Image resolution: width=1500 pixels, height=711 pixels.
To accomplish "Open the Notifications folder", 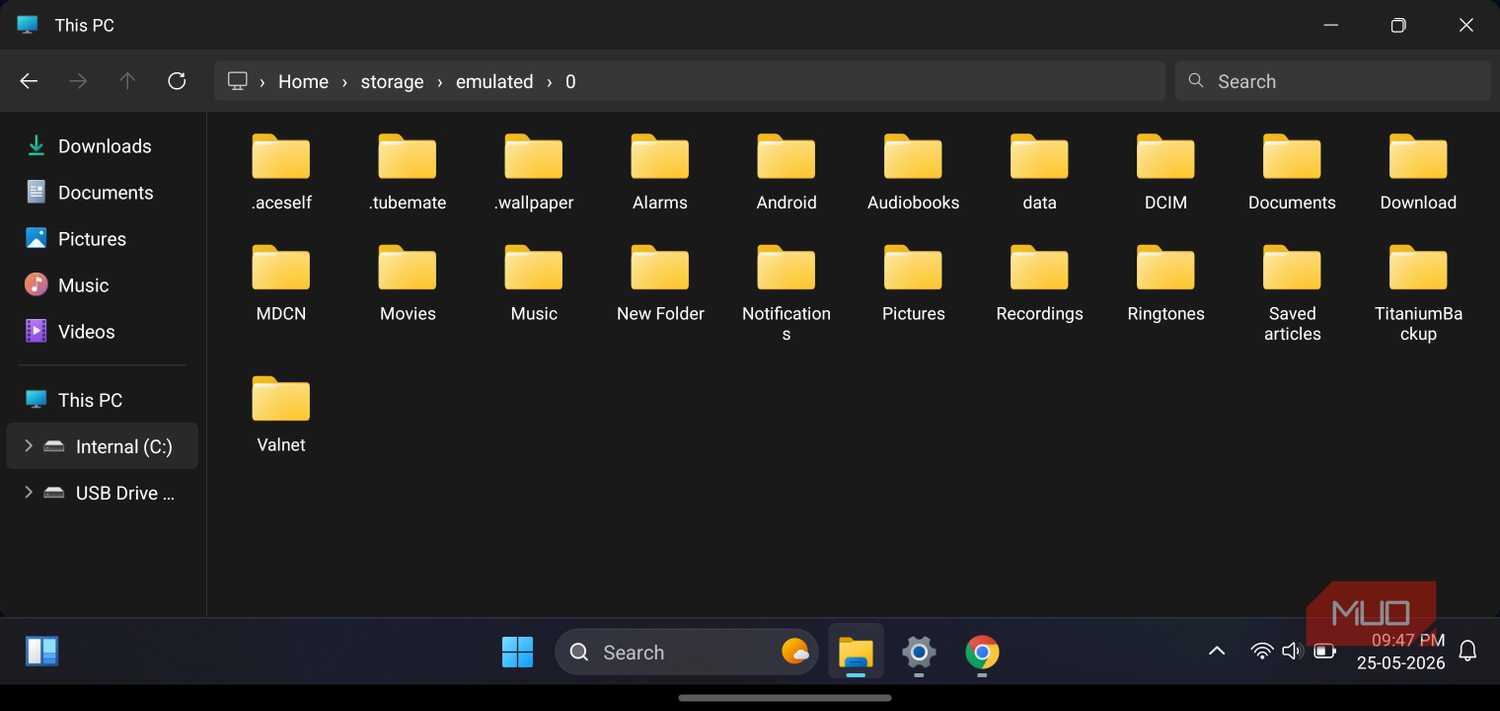I will point(786,294).
